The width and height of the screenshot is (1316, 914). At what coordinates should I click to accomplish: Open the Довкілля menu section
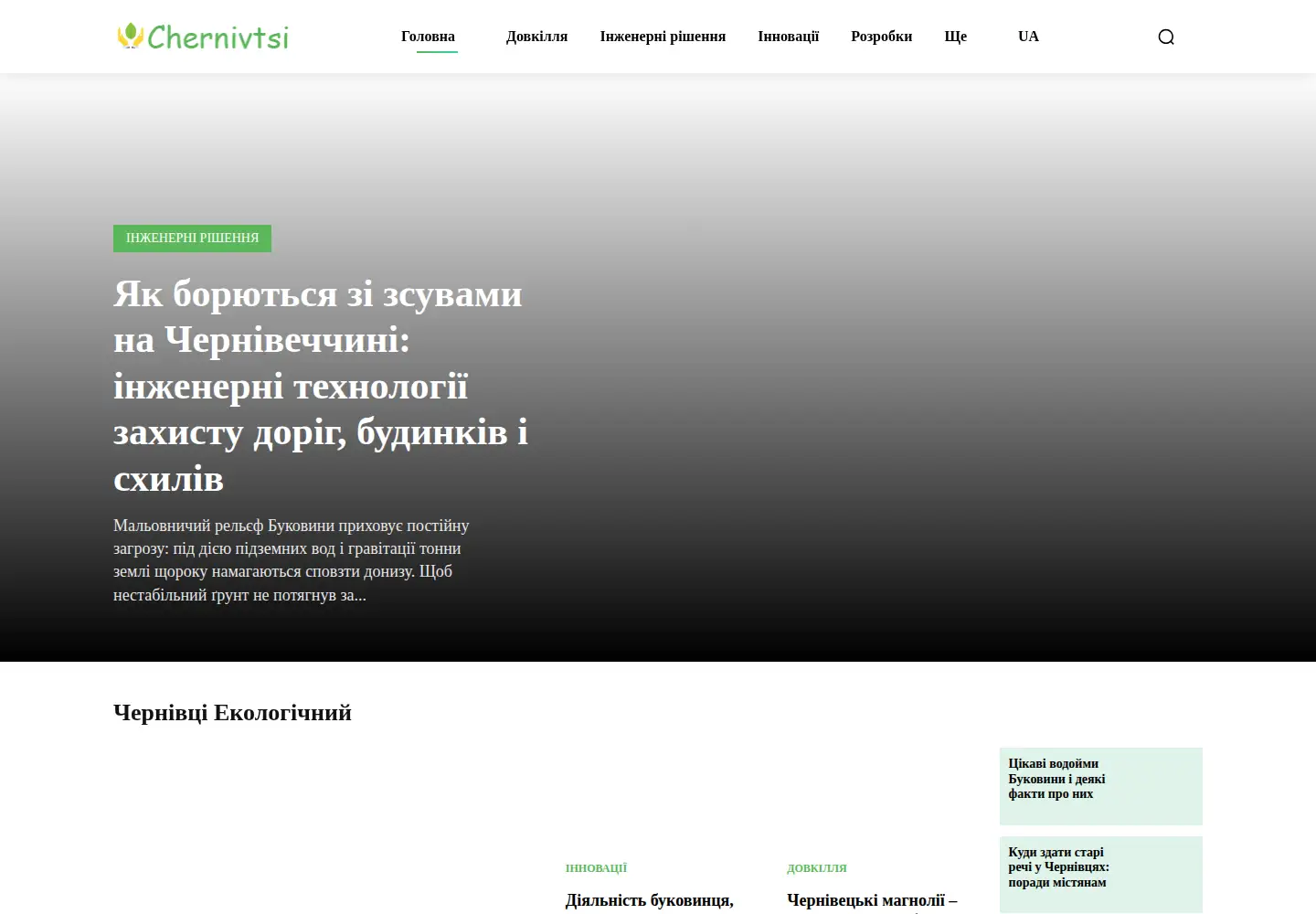coord(536,37)
